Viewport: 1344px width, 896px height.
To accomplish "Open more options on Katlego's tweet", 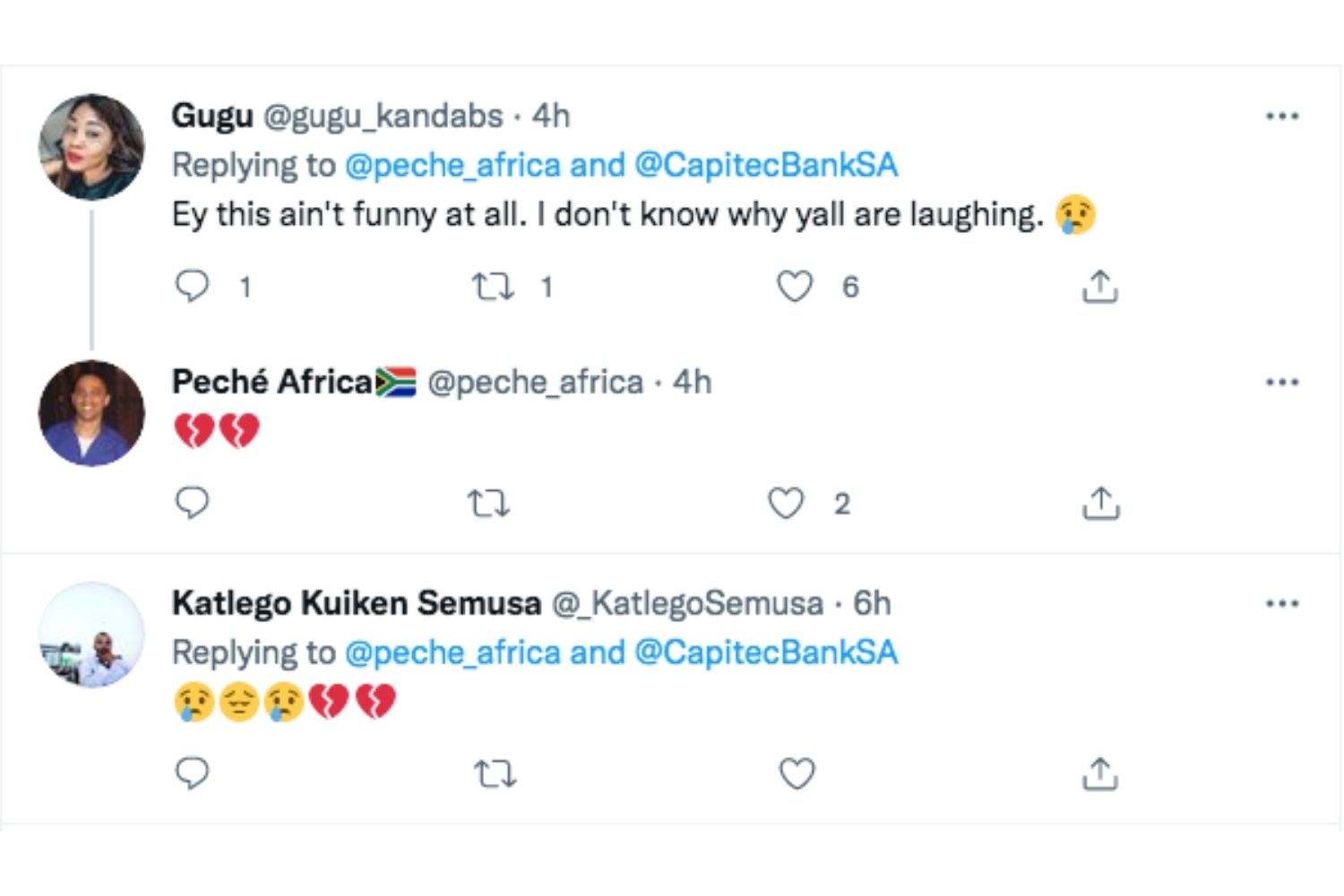I will click(1282, 603).
